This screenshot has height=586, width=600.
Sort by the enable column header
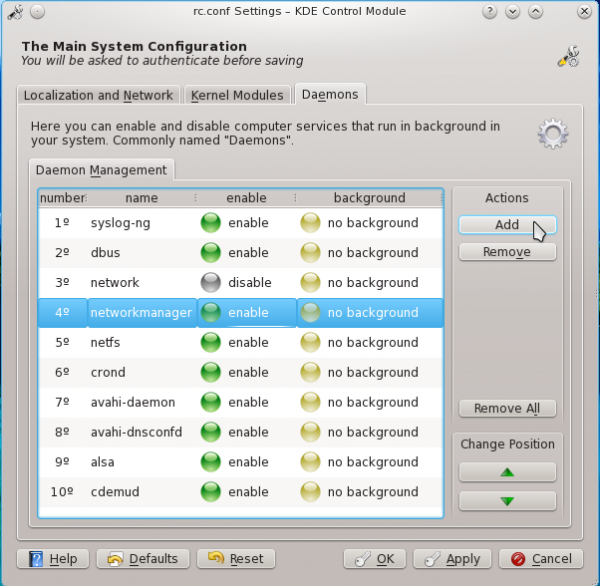click(246, 198)
